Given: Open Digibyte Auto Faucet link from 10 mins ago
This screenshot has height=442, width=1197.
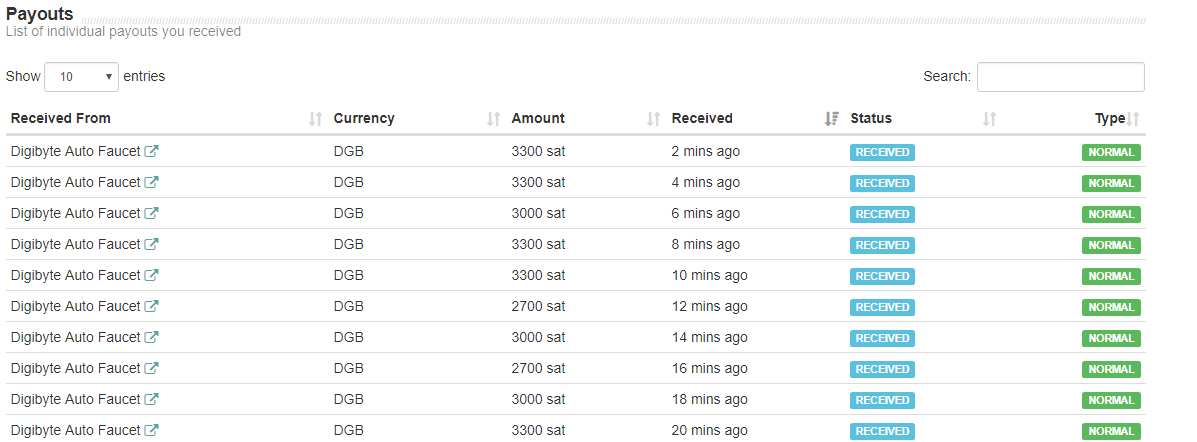Looking at the screenshot, I should click(x=76, y=276).
